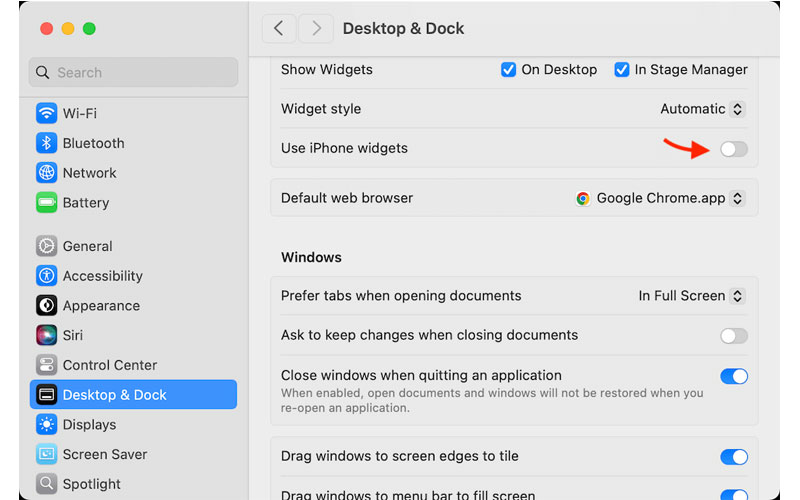The width and height of the screenshot is (800, 500).
Task: Select Battery in the sidebar
Action: coord(133,203)
